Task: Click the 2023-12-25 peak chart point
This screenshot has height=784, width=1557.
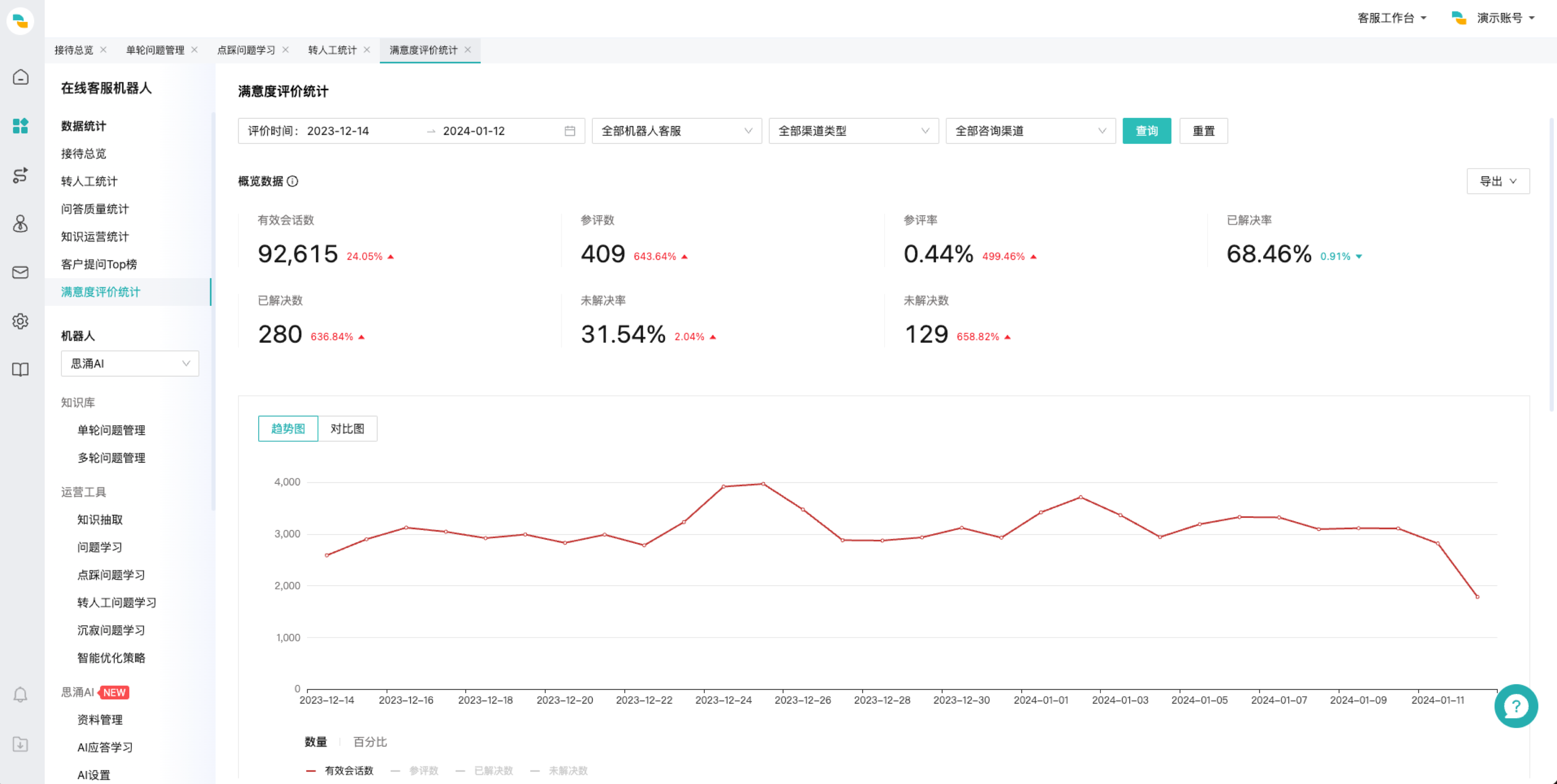Action: 763,484
